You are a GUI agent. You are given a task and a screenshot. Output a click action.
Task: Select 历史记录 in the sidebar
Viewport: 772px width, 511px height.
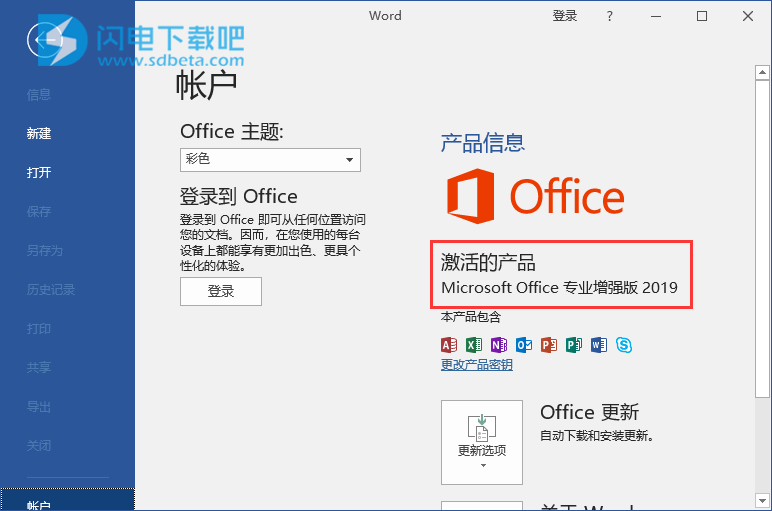51,289
